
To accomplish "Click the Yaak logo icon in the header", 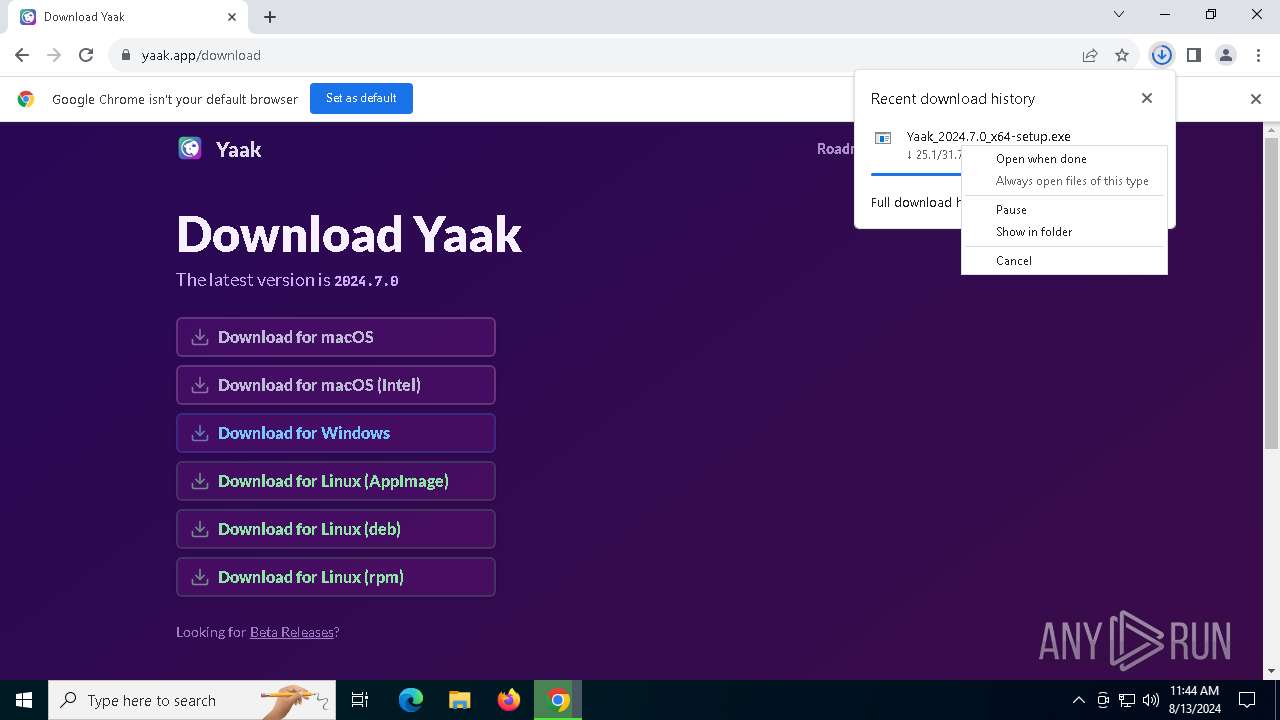I will tap(190, 149).
